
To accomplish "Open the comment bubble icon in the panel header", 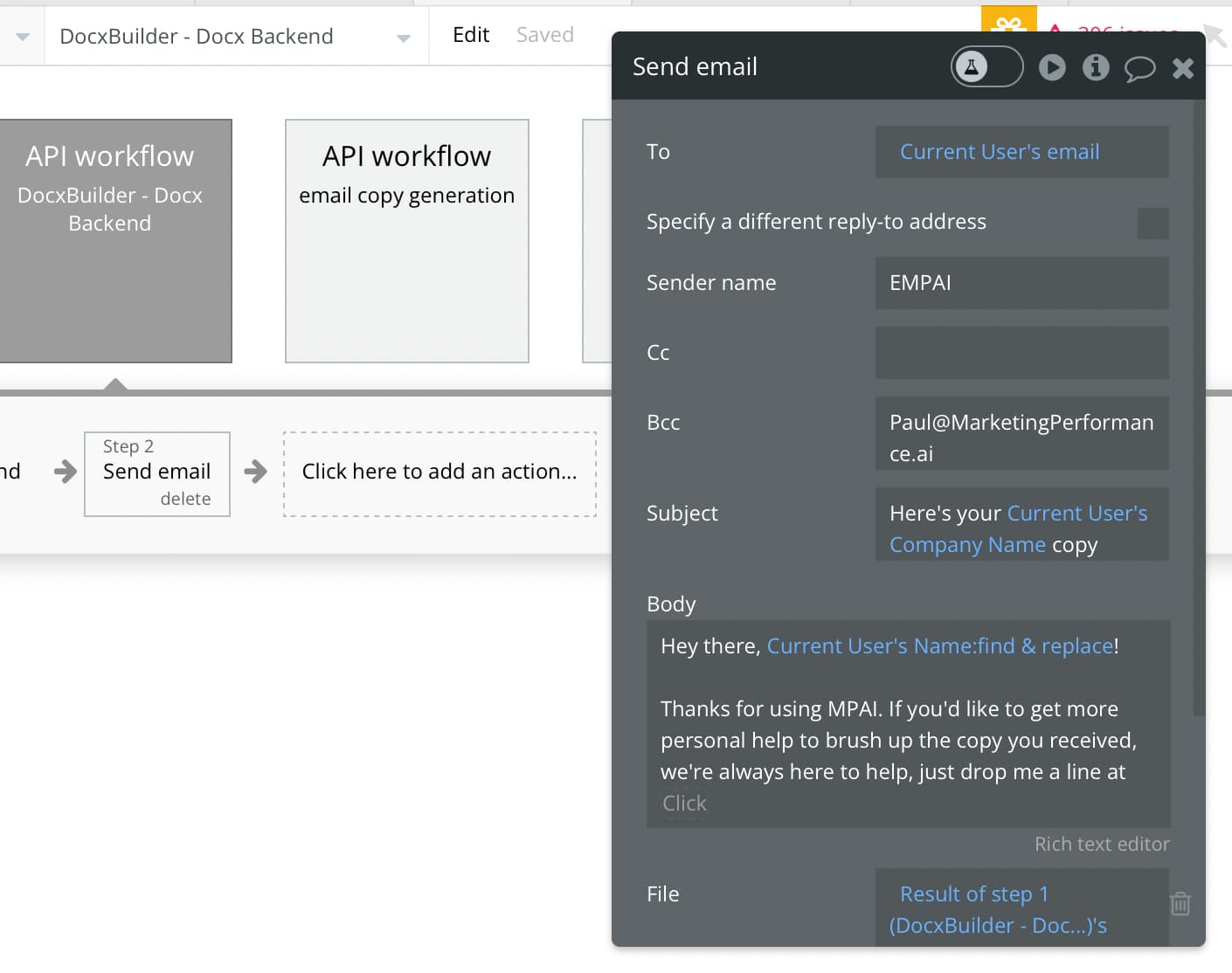I will pos(1139,68).
